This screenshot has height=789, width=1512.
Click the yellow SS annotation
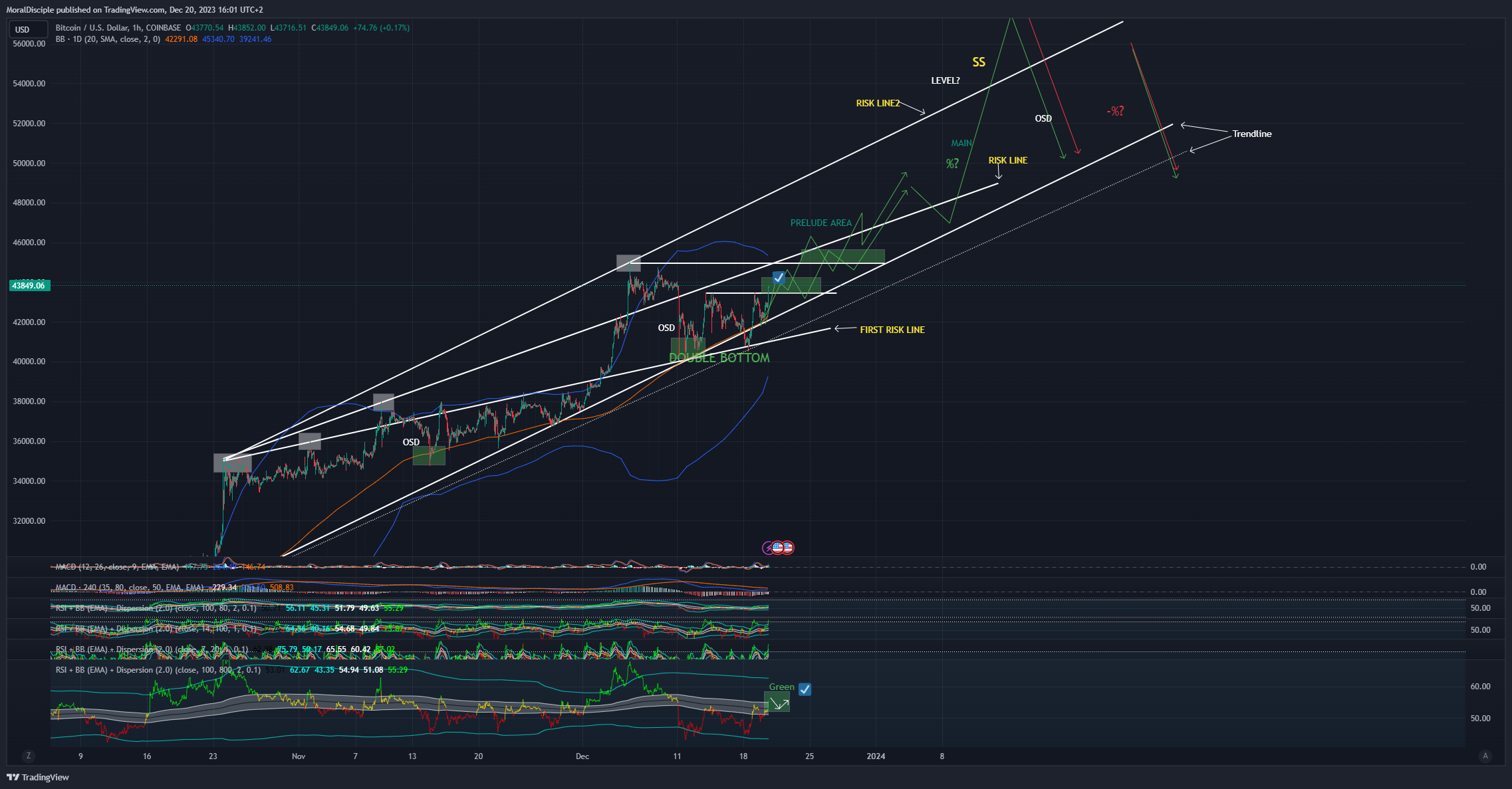coord(979,62)
